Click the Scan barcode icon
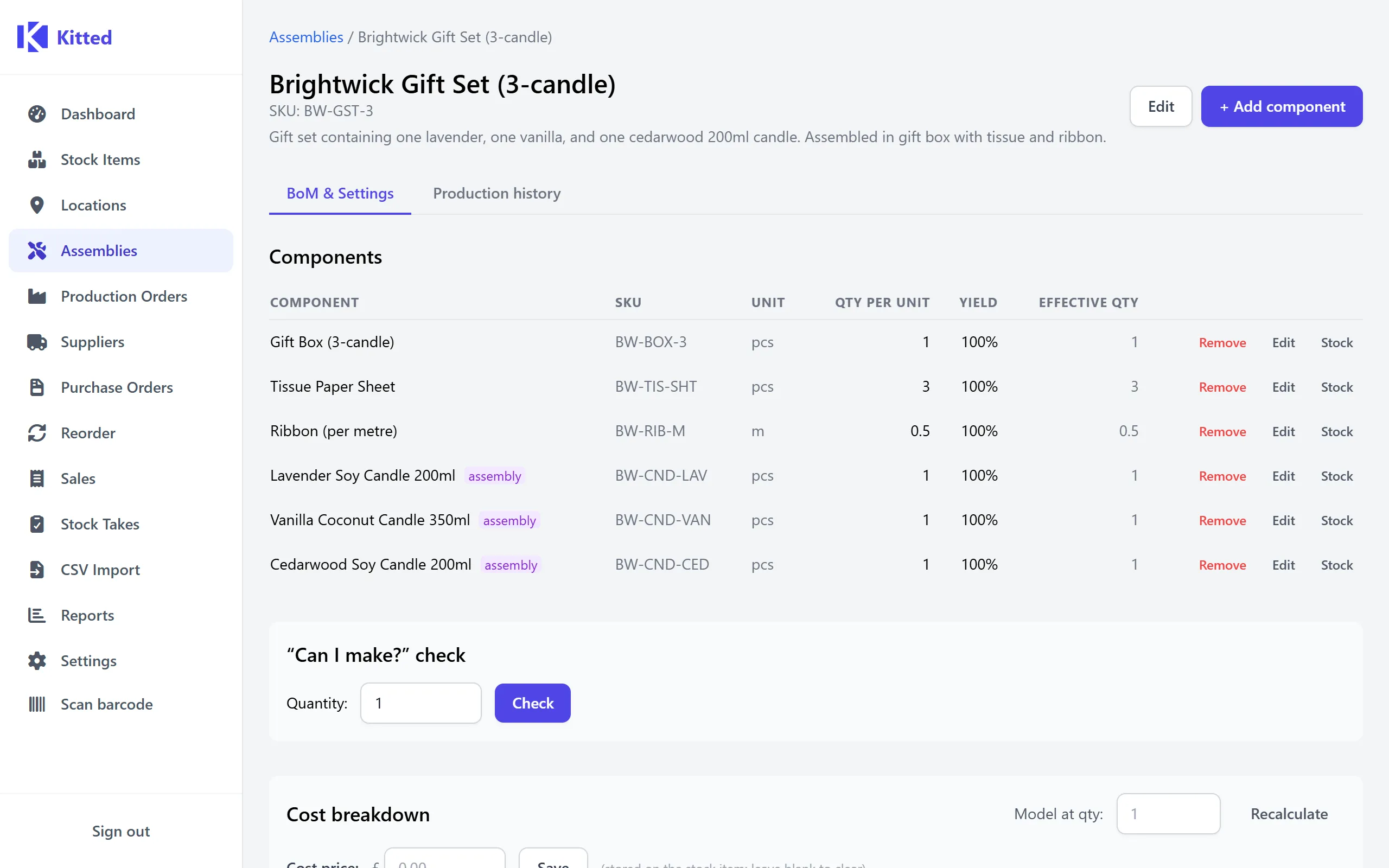Viewport: 1389px width, 868px height. [37, 704]
